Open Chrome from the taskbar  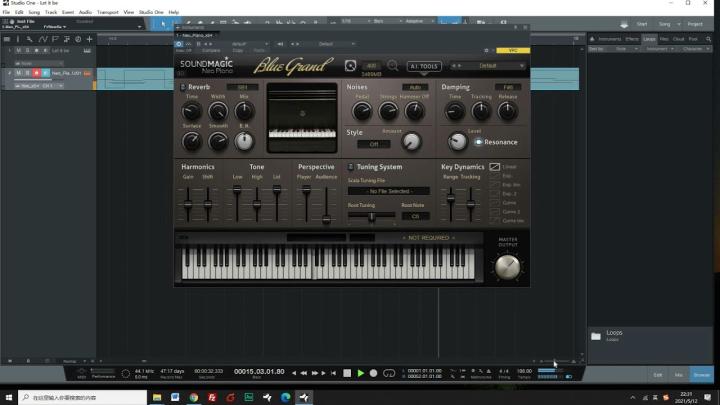pyautogui.click(x=194, y=397)
